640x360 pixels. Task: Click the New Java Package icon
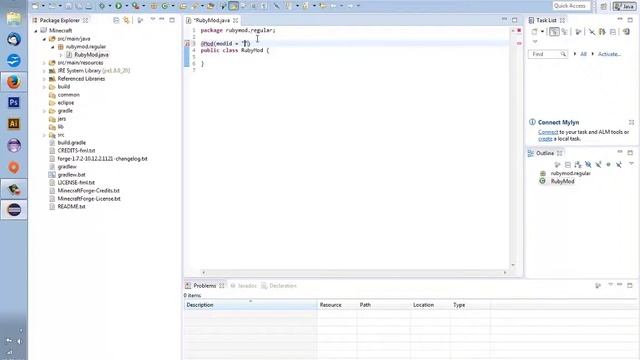[153, 6]
